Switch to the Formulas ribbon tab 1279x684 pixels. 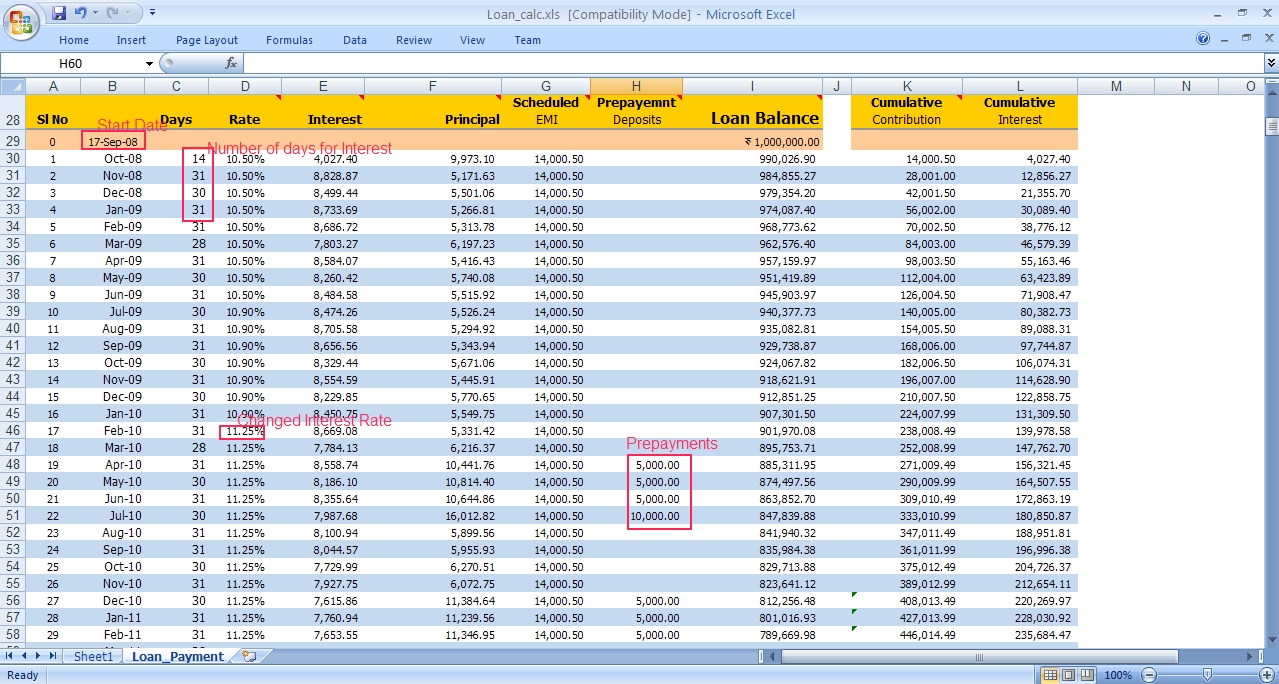(x=289, y=40)
